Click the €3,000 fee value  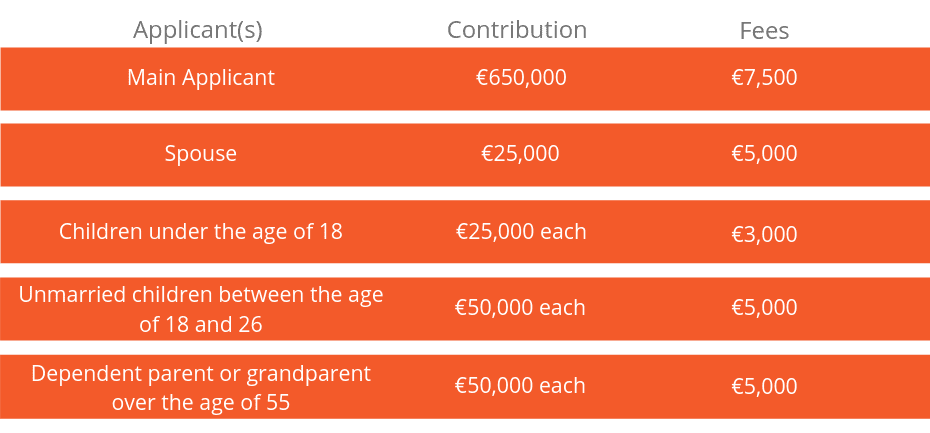764,234
